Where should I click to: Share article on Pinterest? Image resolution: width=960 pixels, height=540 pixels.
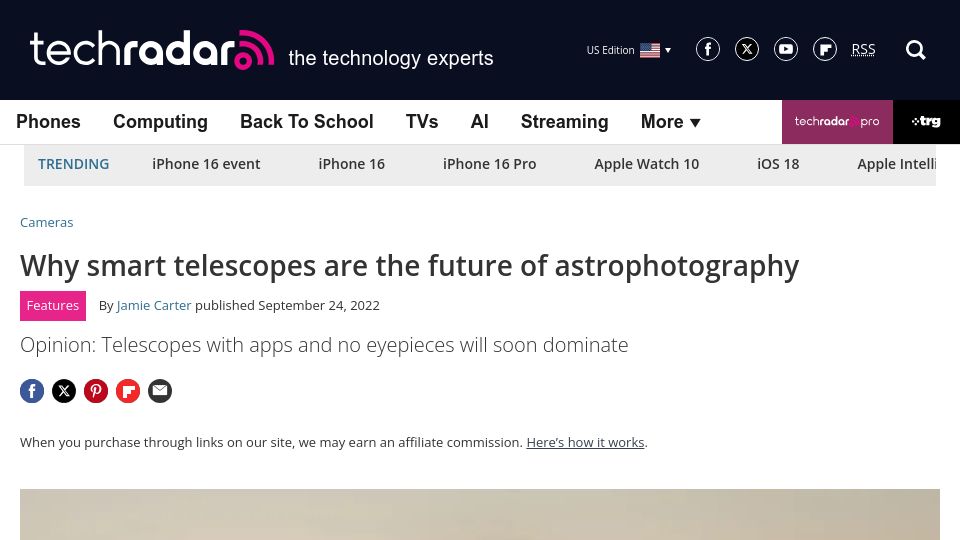click(96, 391)
